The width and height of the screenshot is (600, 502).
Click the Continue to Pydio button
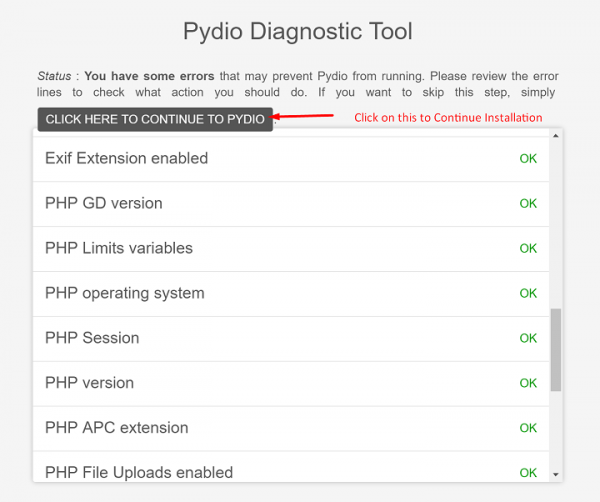[x=155, y=119]
